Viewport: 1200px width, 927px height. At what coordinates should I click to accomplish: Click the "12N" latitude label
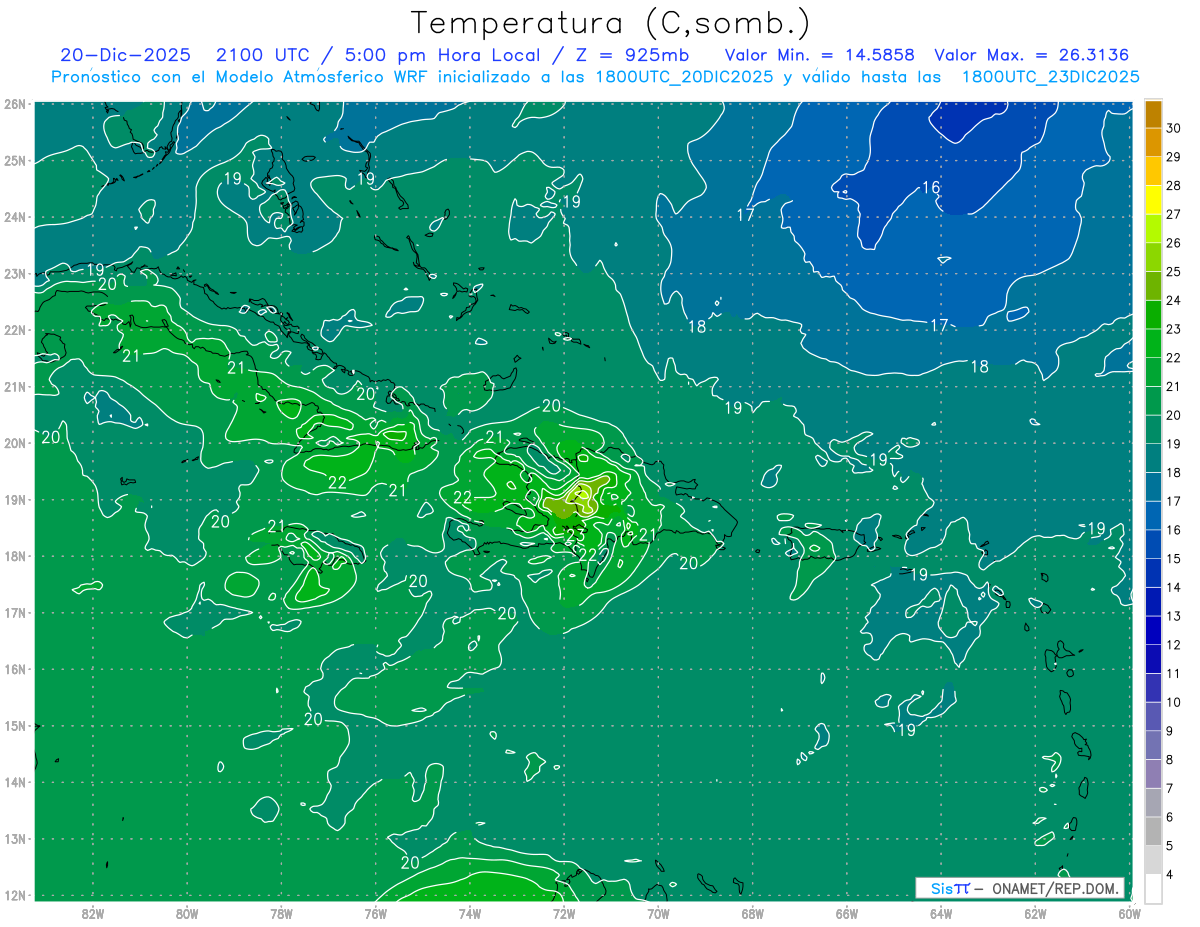coord(15,895)
